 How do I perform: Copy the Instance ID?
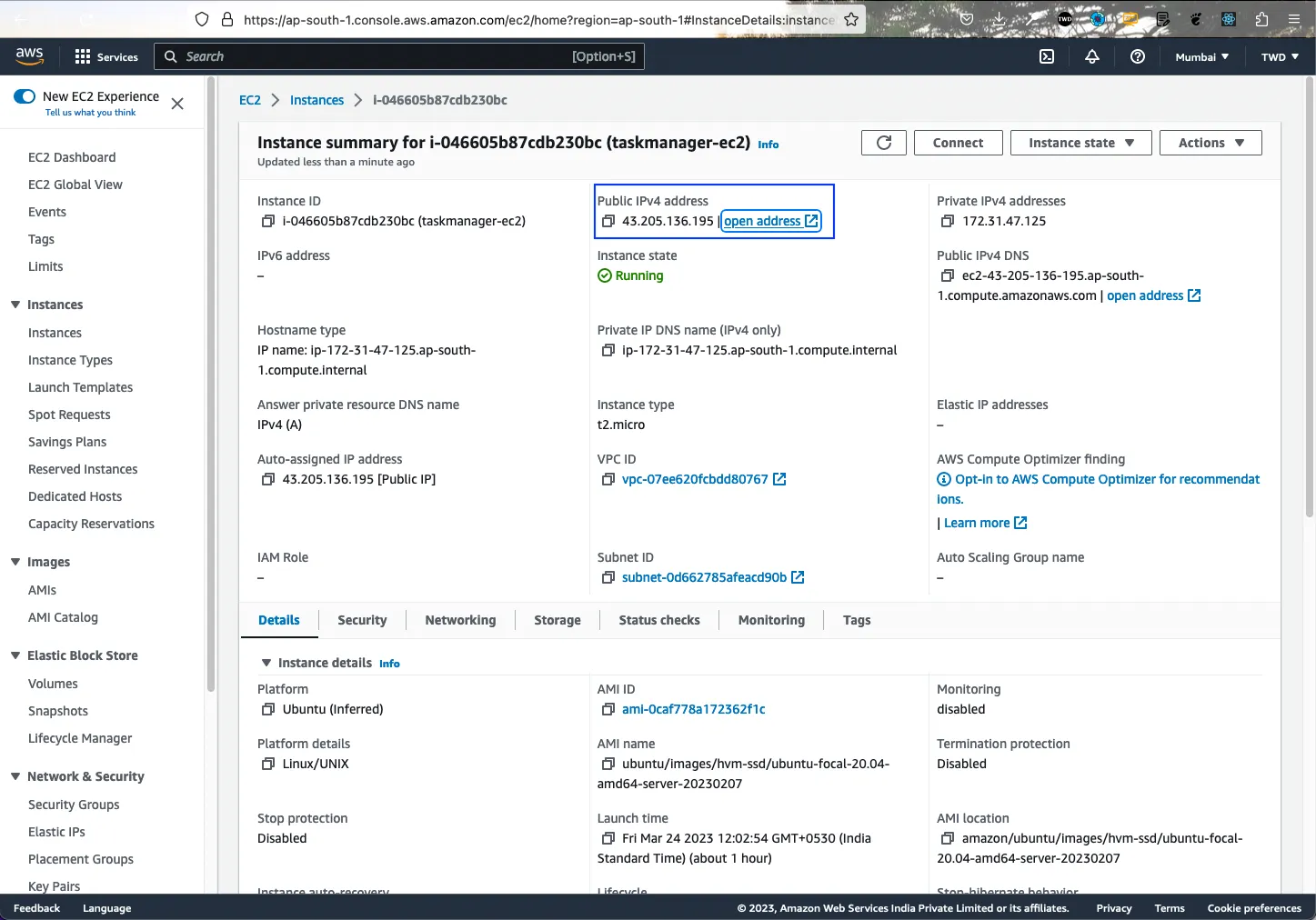[268, 221]
